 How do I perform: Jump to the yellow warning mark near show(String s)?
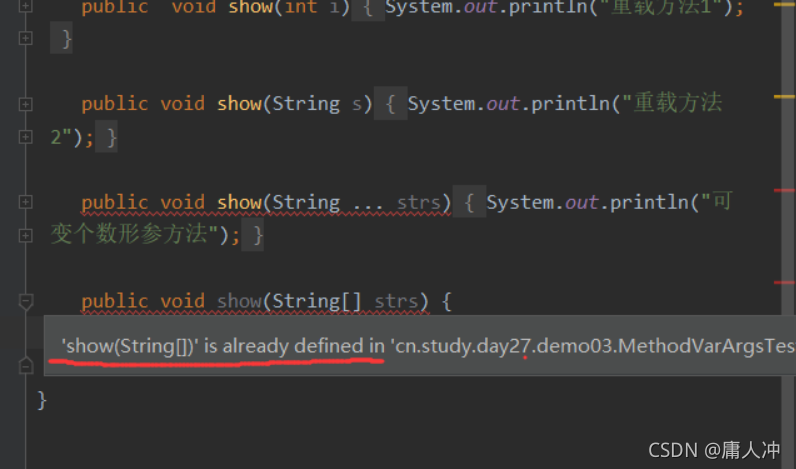[x=784, y=96]
